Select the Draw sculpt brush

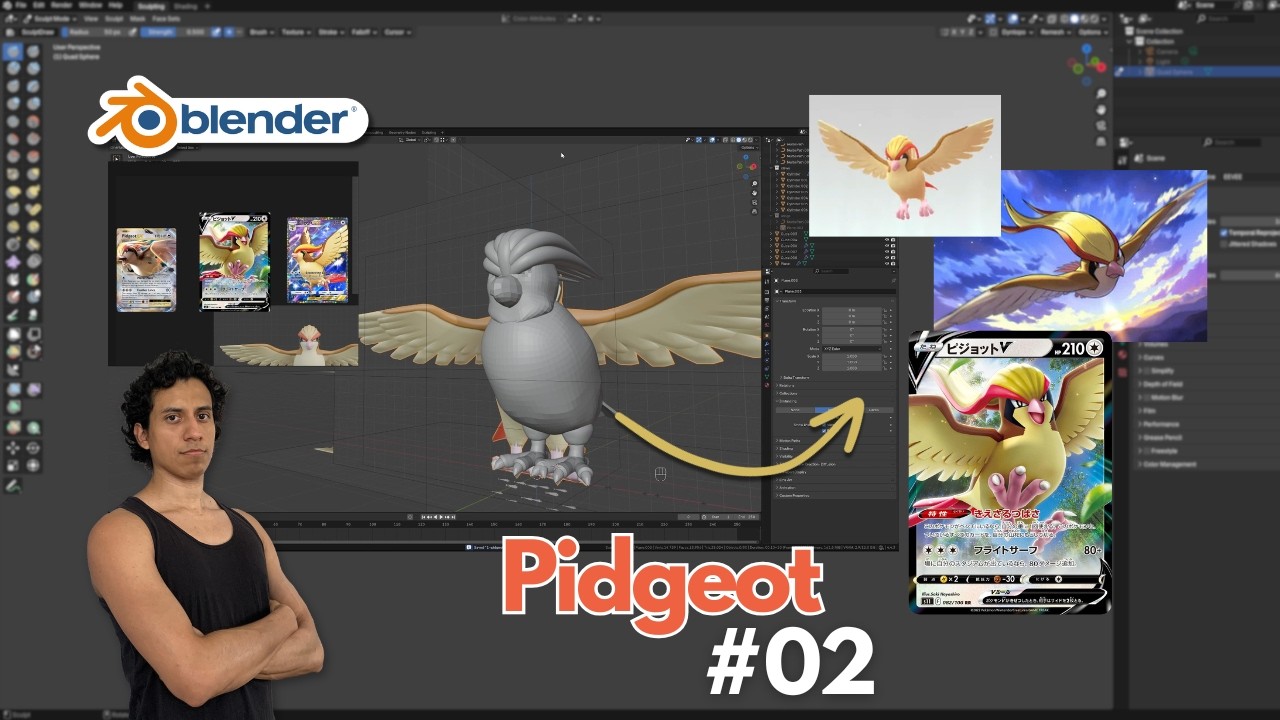click(x=14, y=52)
